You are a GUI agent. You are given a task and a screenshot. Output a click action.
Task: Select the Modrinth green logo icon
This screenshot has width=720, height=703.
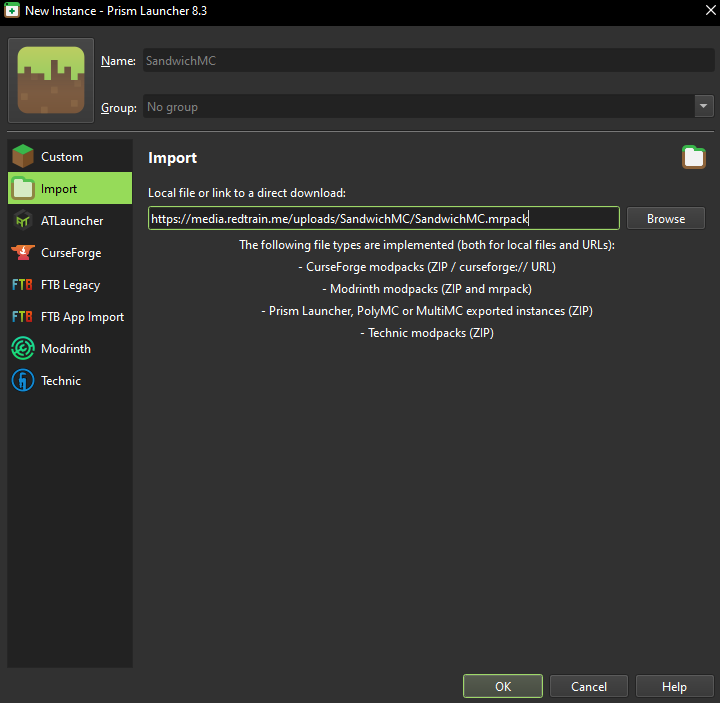coord(23,349)
